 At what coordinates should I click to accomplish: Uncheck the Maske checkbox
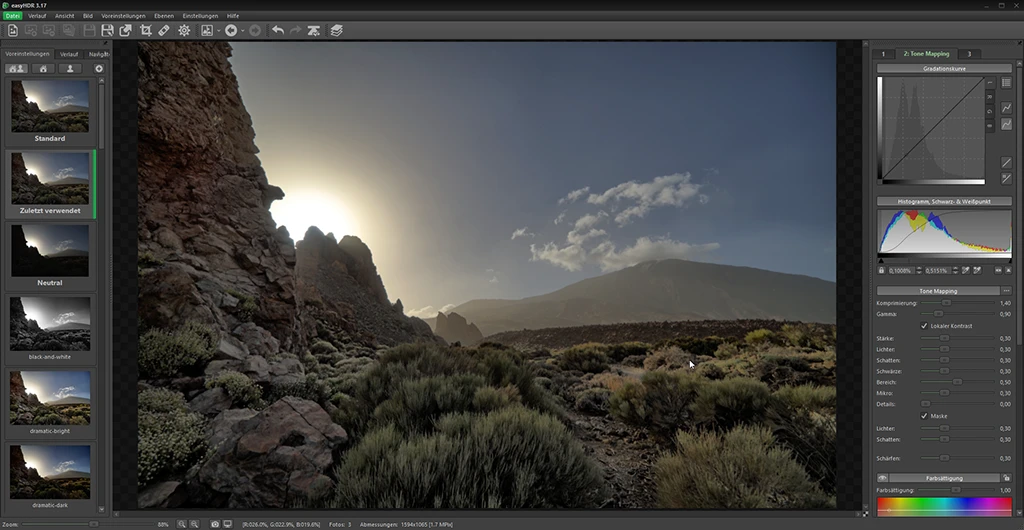pos(923,416)
